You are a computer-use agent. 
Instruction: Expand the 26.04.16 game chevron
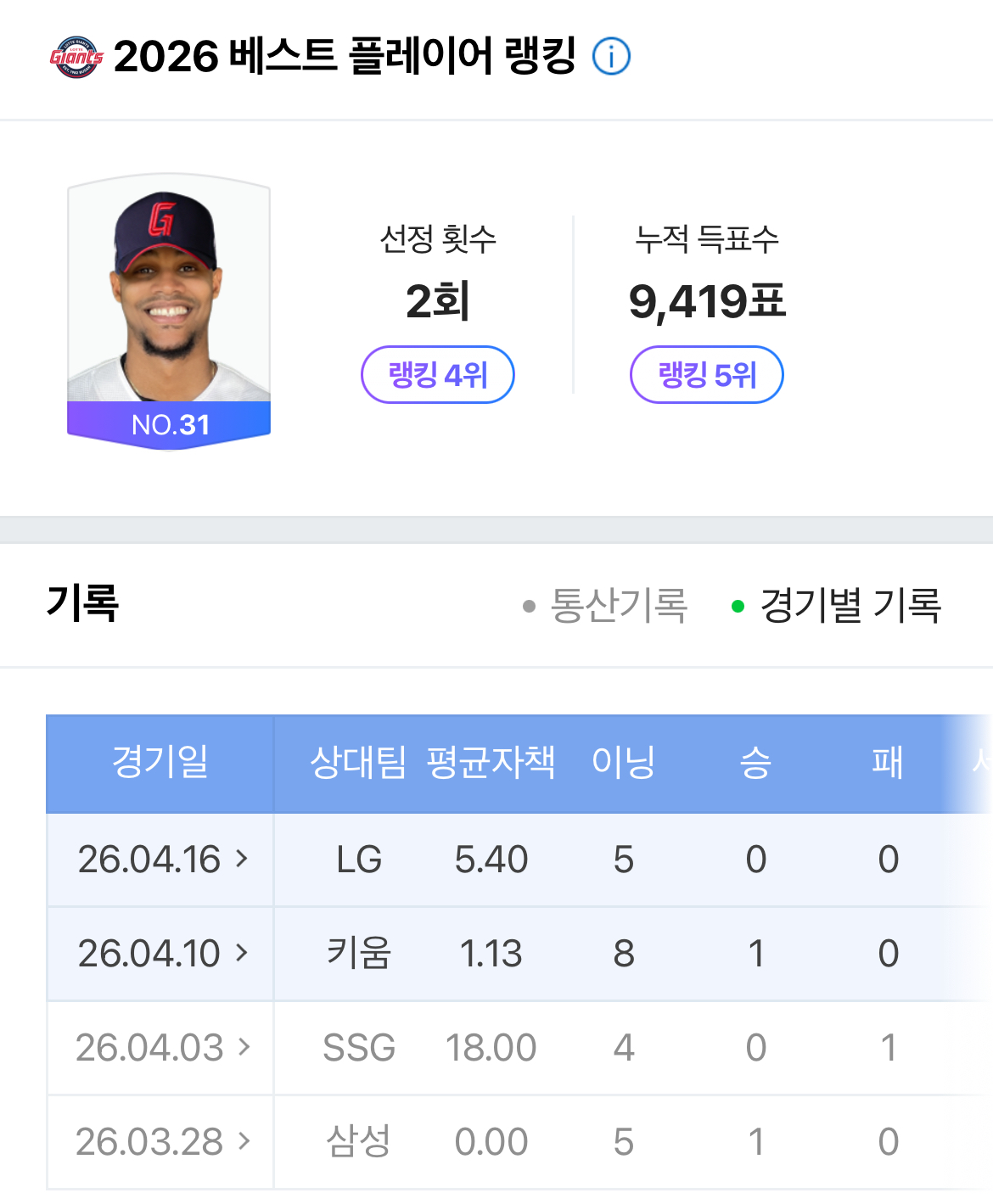click(243, 859)
